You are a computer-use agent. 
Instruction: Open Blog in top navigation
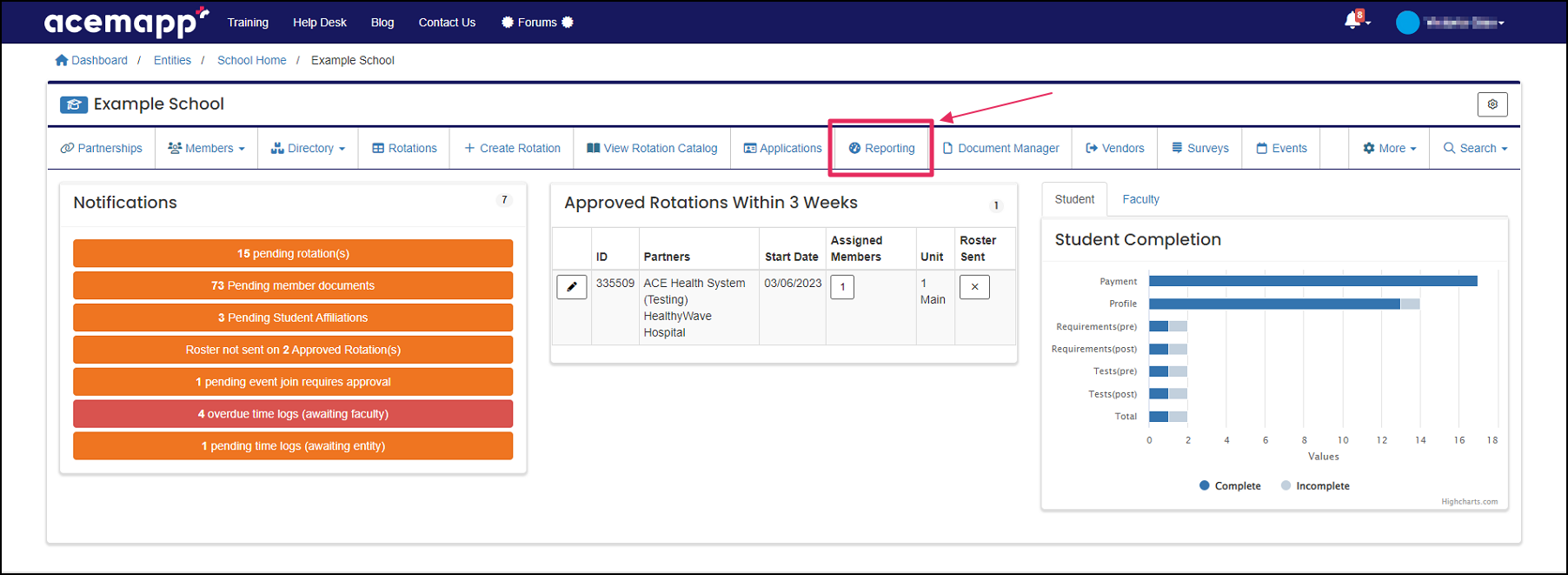[382, 23]
